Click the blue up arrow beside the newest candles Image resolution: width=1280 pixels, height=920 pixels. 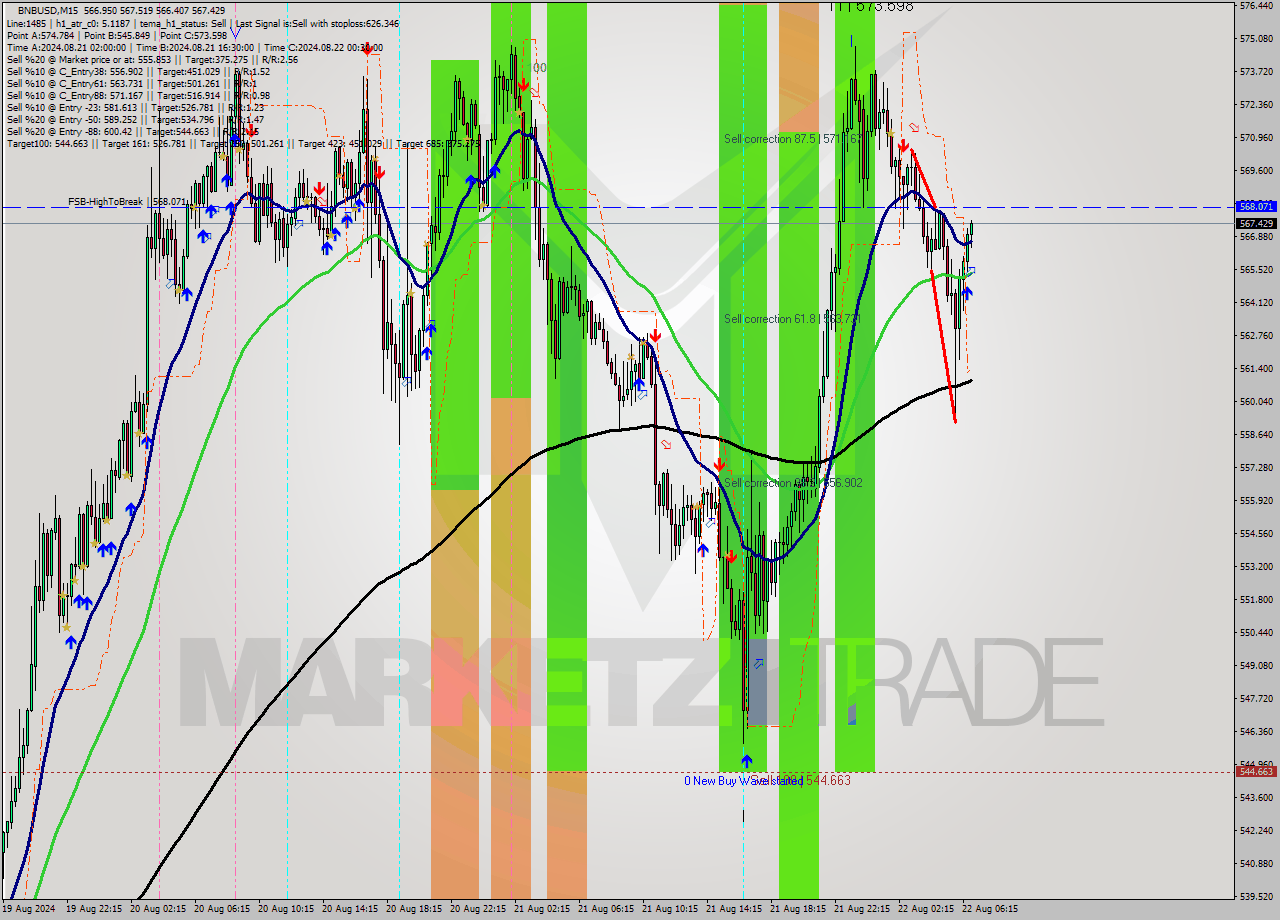coord(967,293)
